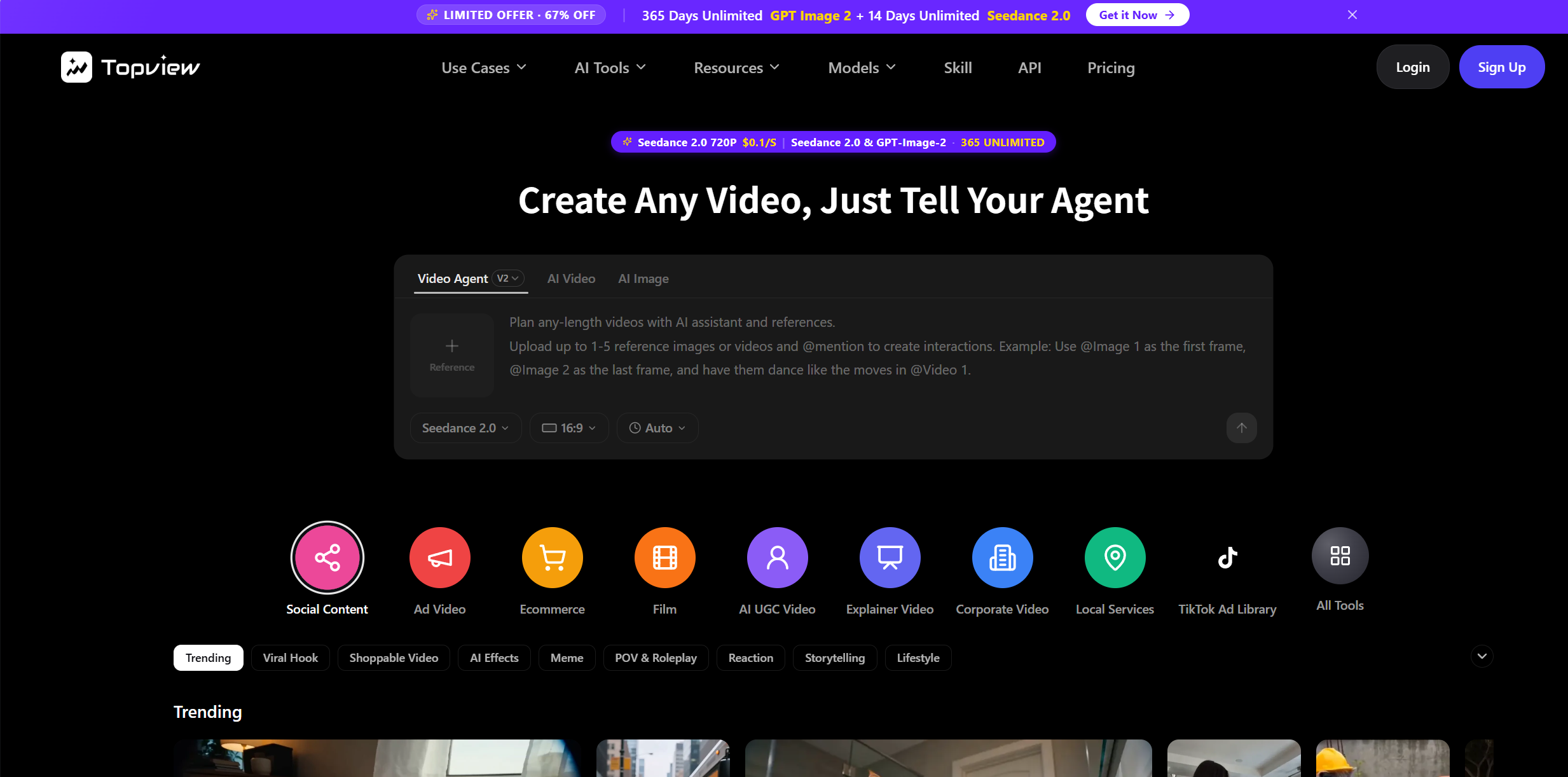The height and width of the screenshot is (777, 1568).
Task: Filter by POV & Roleplay
Action: click(656, 657)
